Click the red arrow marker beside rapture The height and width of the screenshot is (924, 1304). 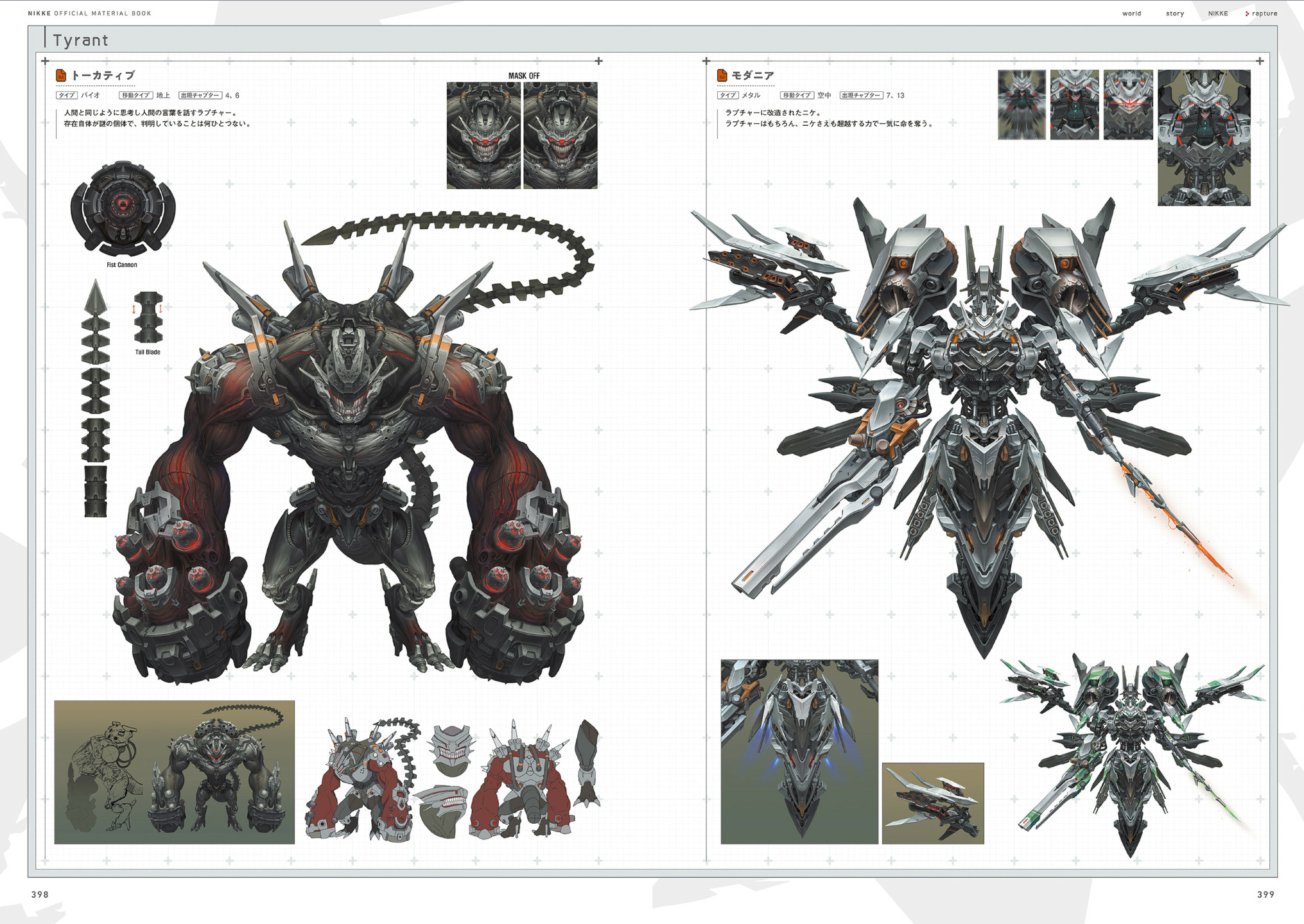click(1247, 13)
